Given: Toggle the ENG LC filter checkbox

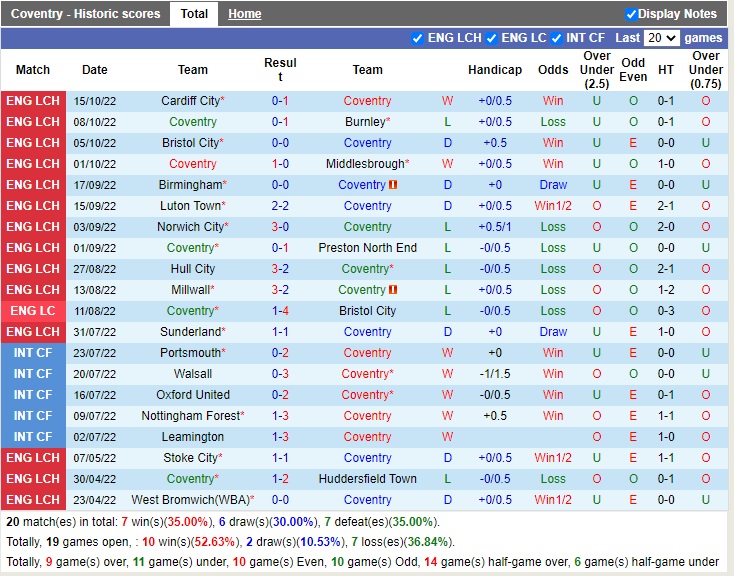Looking at the screenshot, I should pyautogui.click(x=492, y=38).
